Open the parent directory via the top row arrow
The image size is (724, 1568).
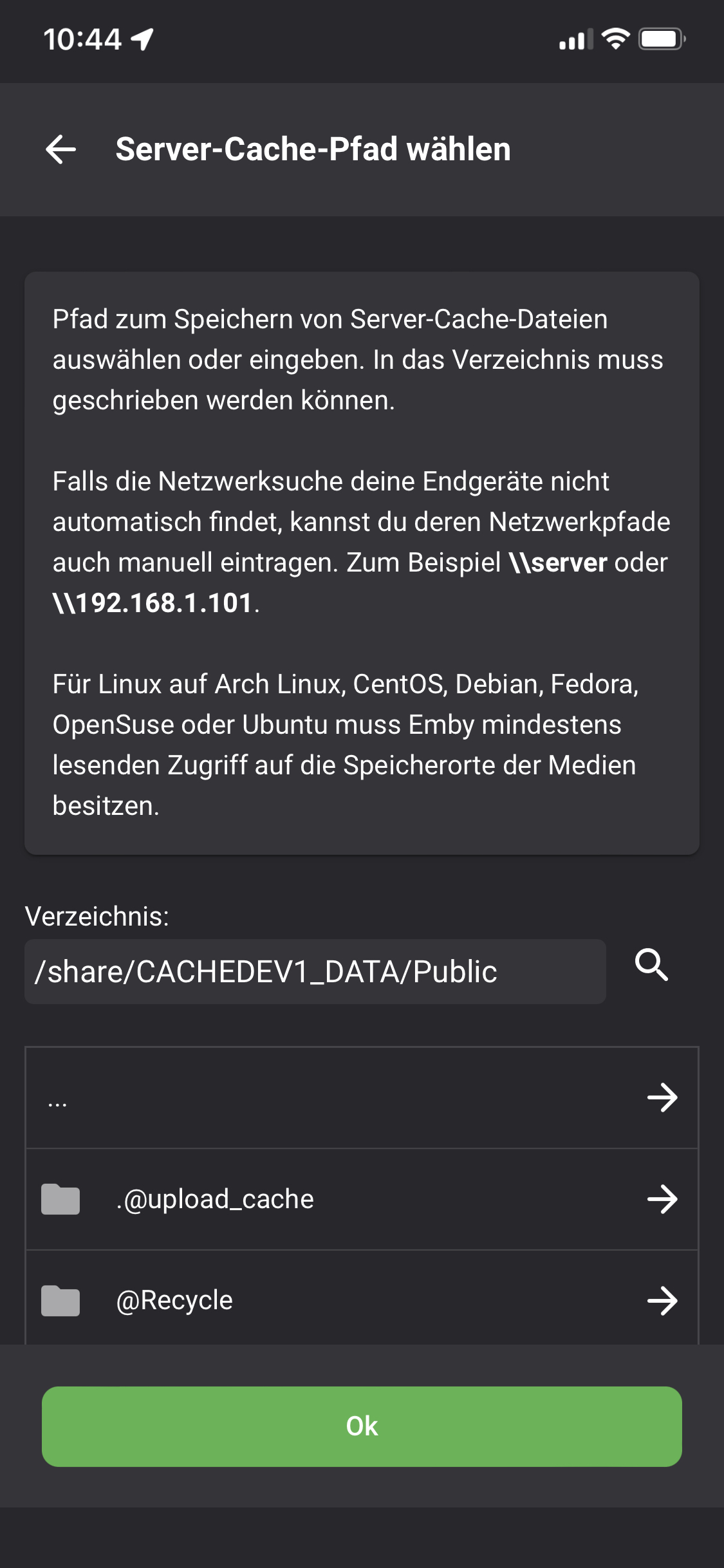662,1097
